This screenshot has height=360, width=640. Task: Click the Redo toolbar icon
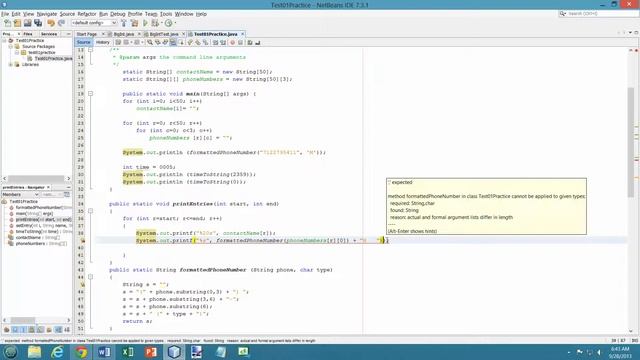pos(61,23)
